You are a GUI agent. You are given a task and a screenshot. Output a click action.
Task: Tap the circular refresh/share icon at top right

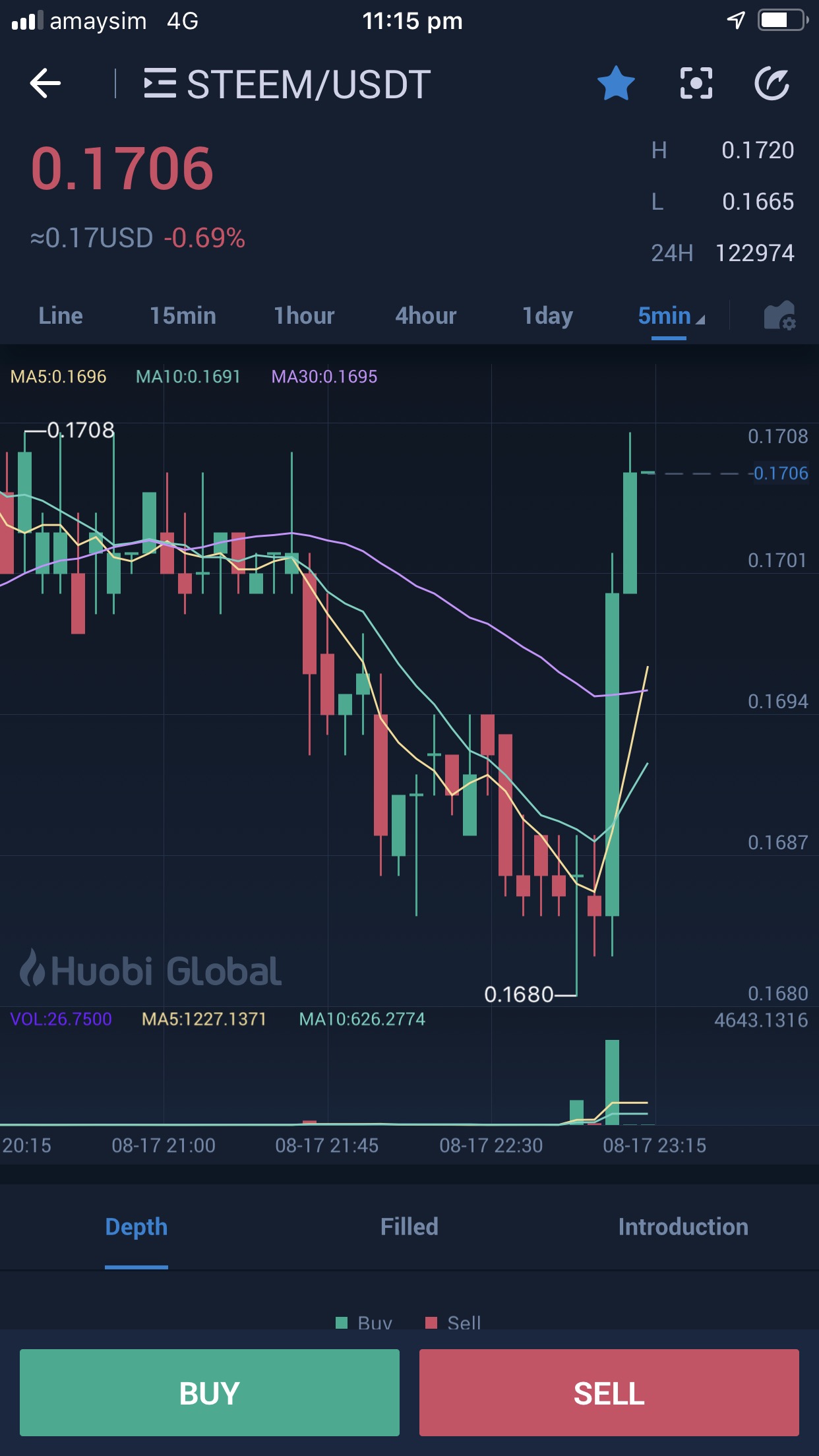[x=772, y=84]
